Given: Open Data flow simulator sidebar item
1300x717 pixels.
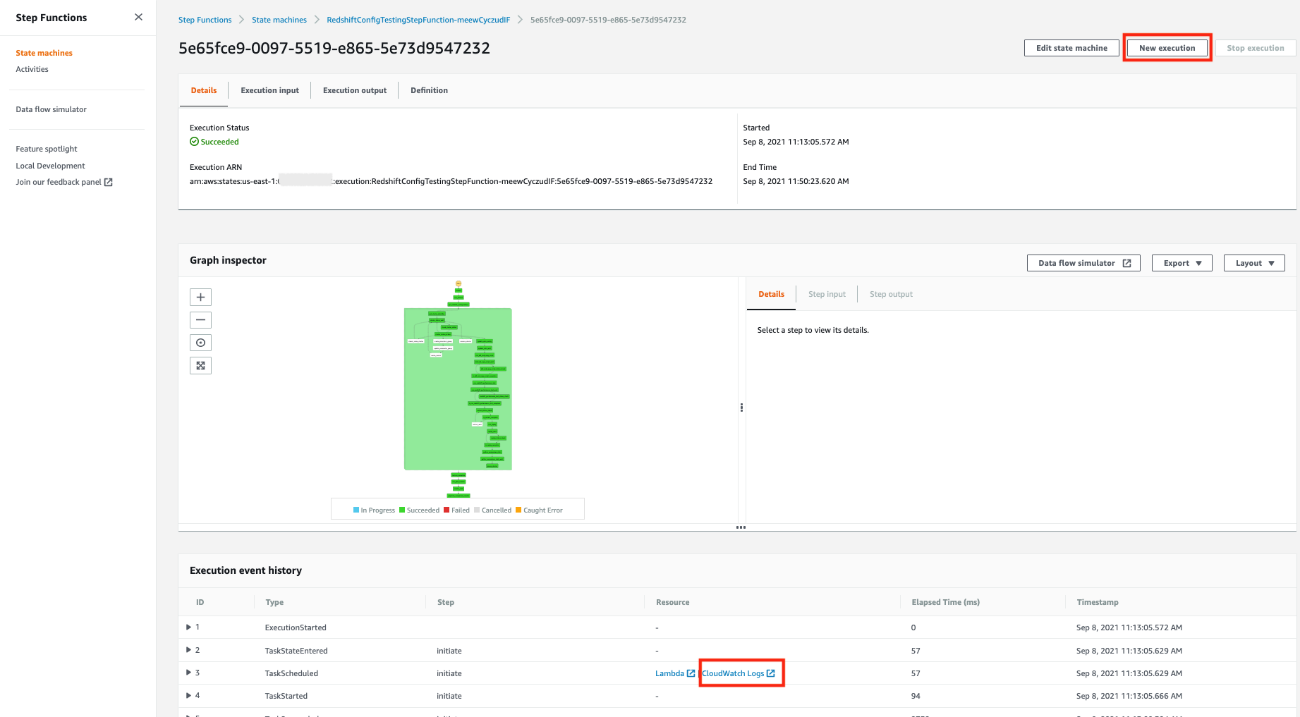Looking at the screenshot, I should click(x=51, y=109).
